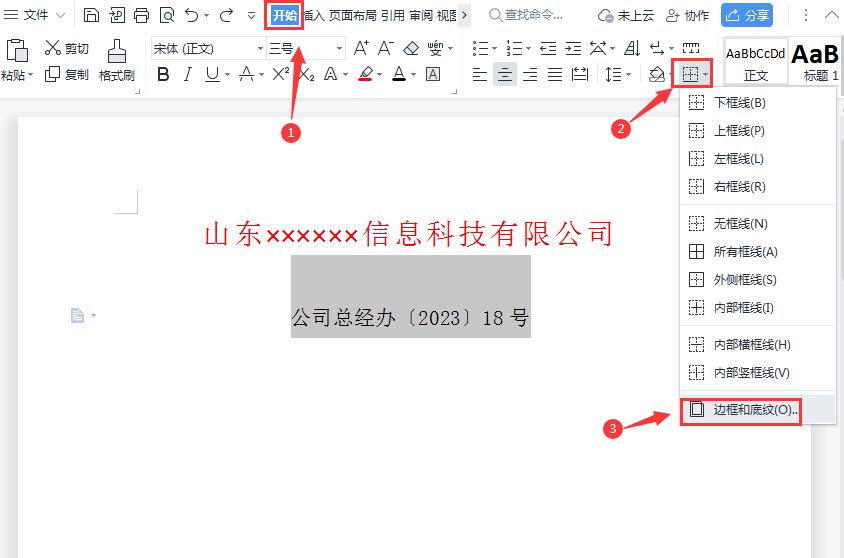Click the 未上云 cloud status button
Image resolution: width=844 pixels, height=558 pixels.
(x=626, y=16)
